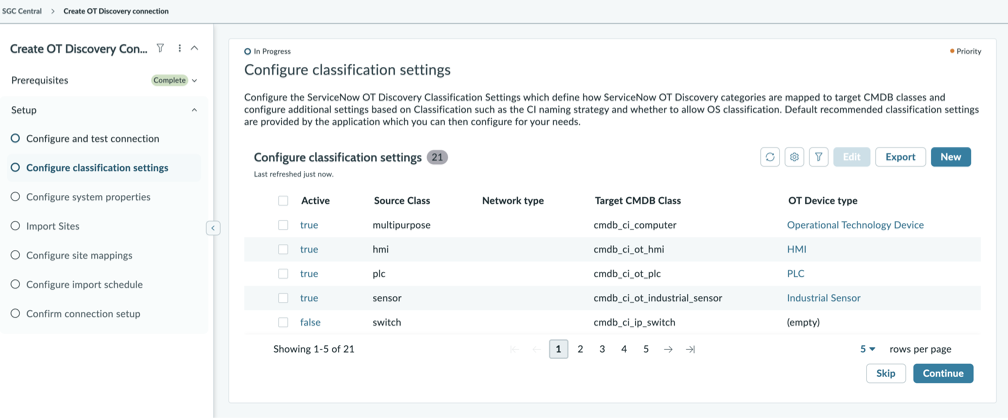Open the Configure import schedule step
1008x420 pixels.
84,284
